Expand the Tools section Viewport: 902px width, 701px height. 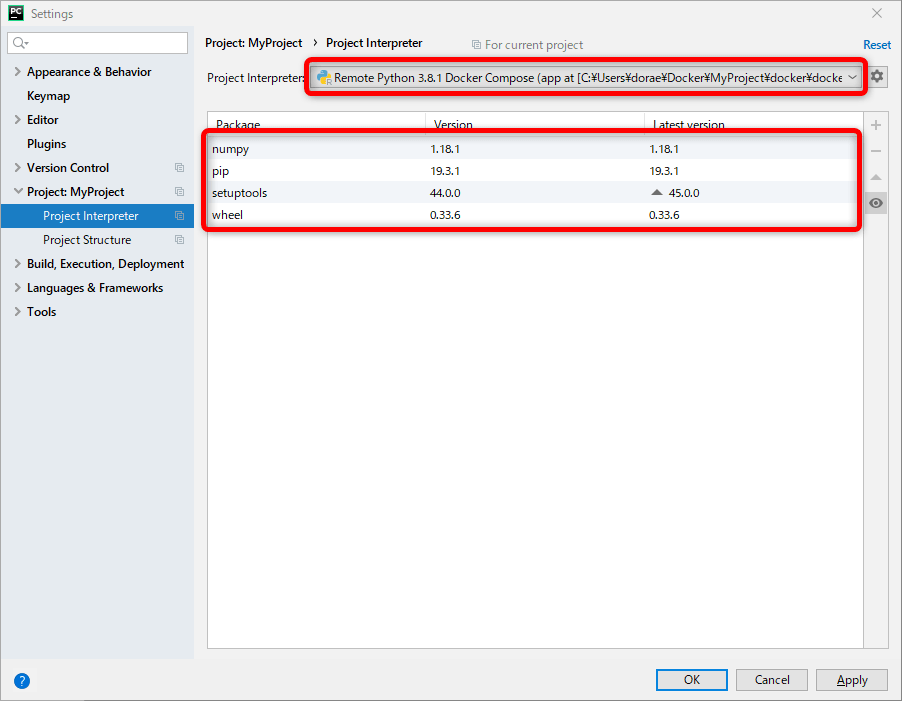point(17,312)
